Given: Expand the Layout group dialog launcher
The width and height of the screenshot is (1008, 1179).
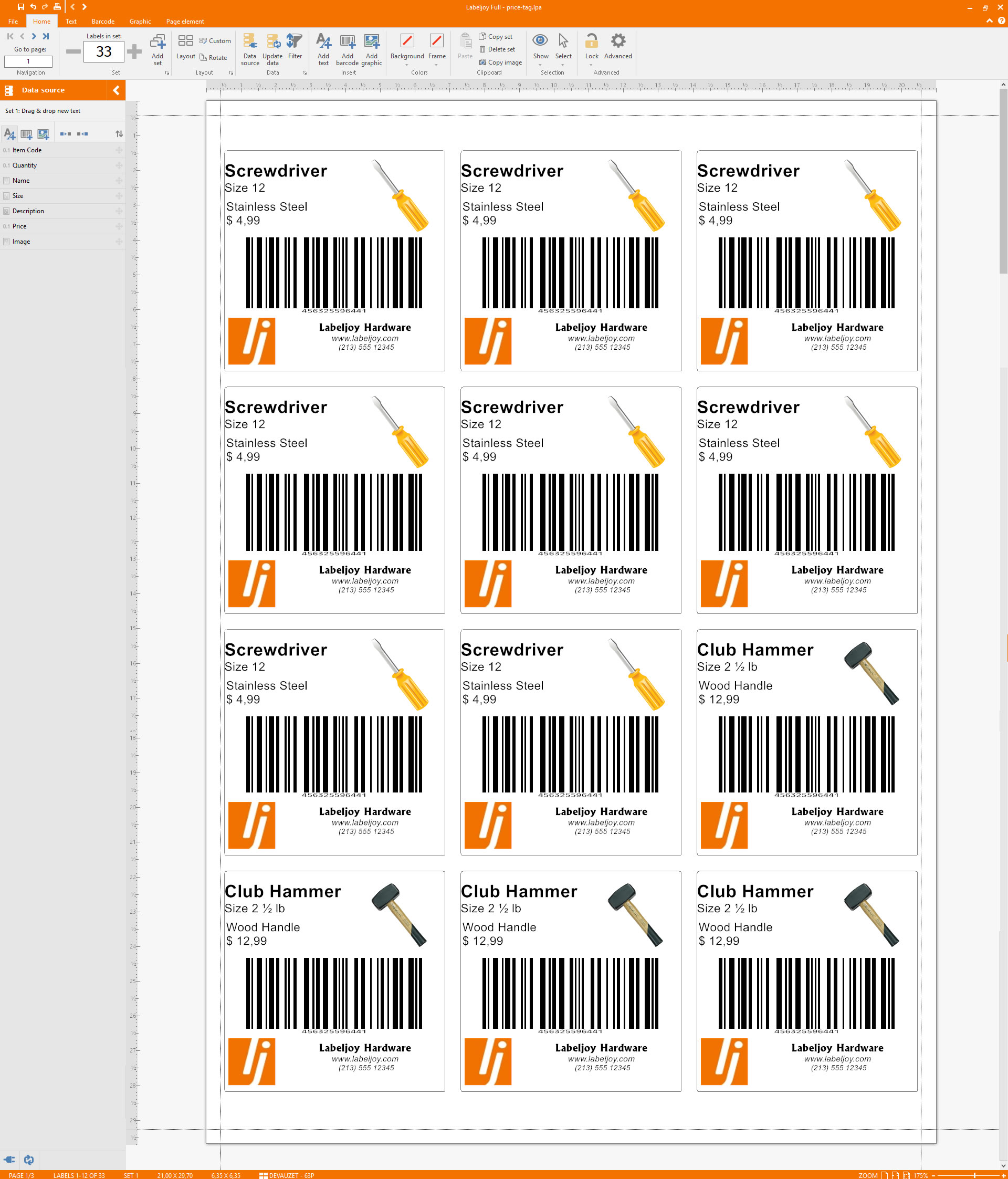Looking at the screenshot, I should (231, 73).
